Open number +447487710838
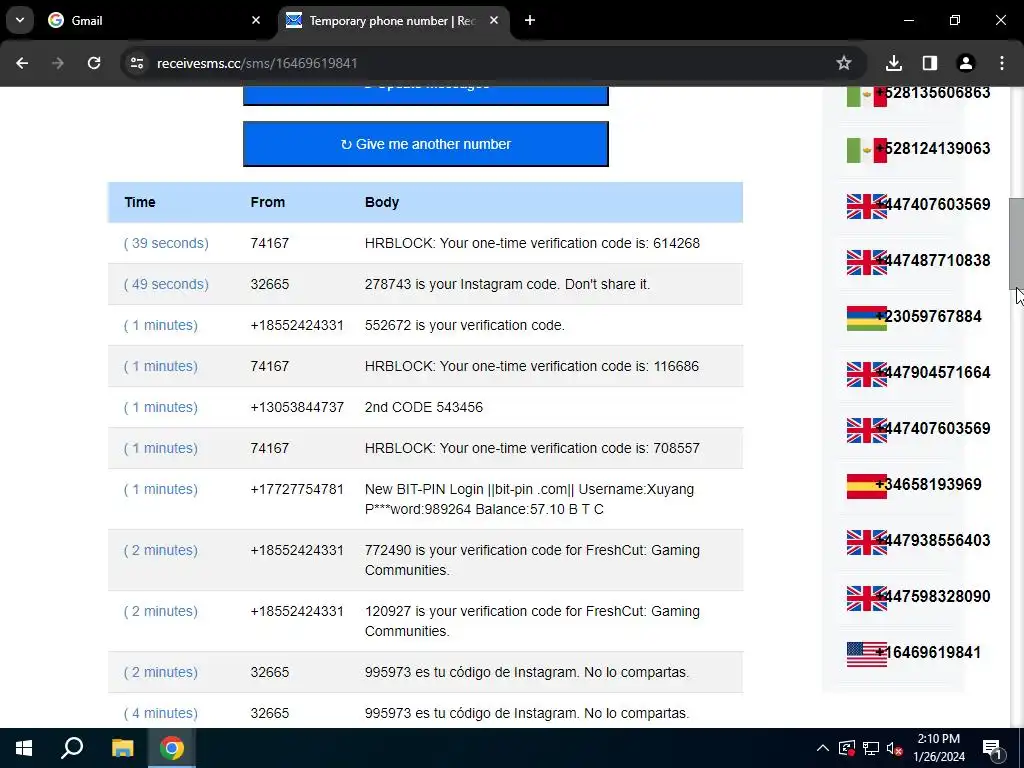 tap(933, 261)
